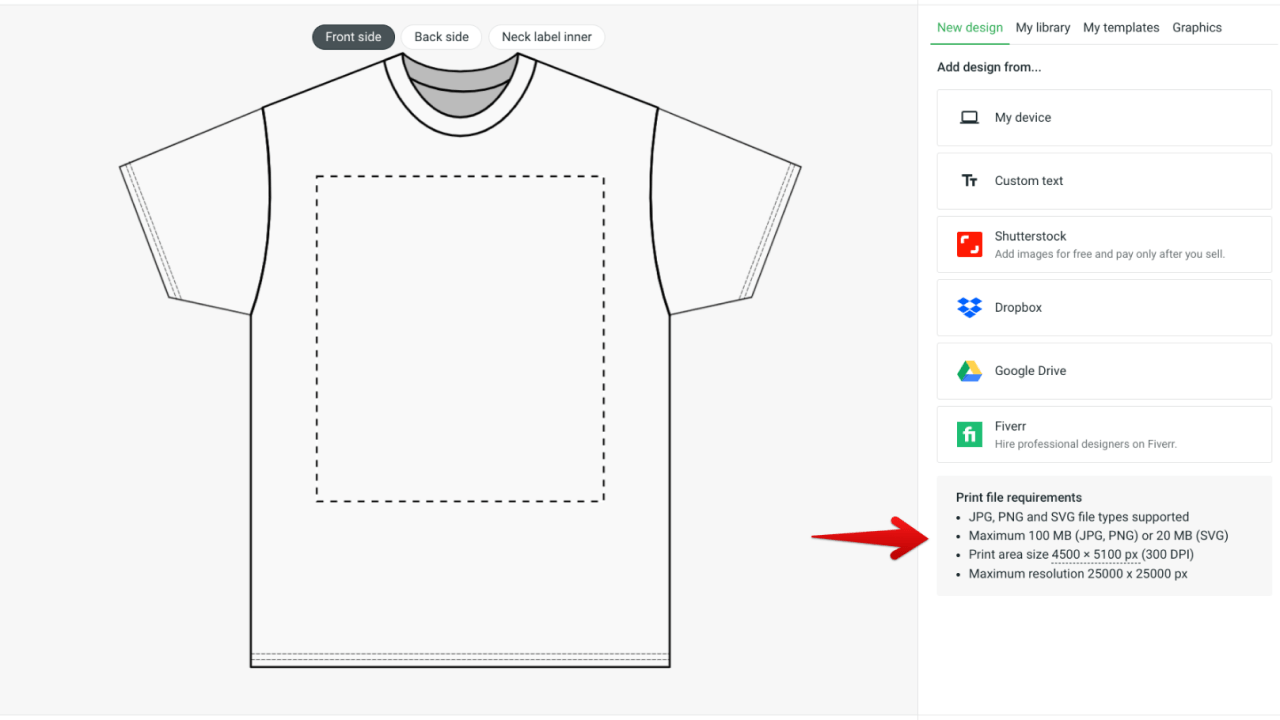Click the green Fiverr logo icon
Viewport: 1280px width, 720px height.
pyautogui.click(x=969, y=434)
